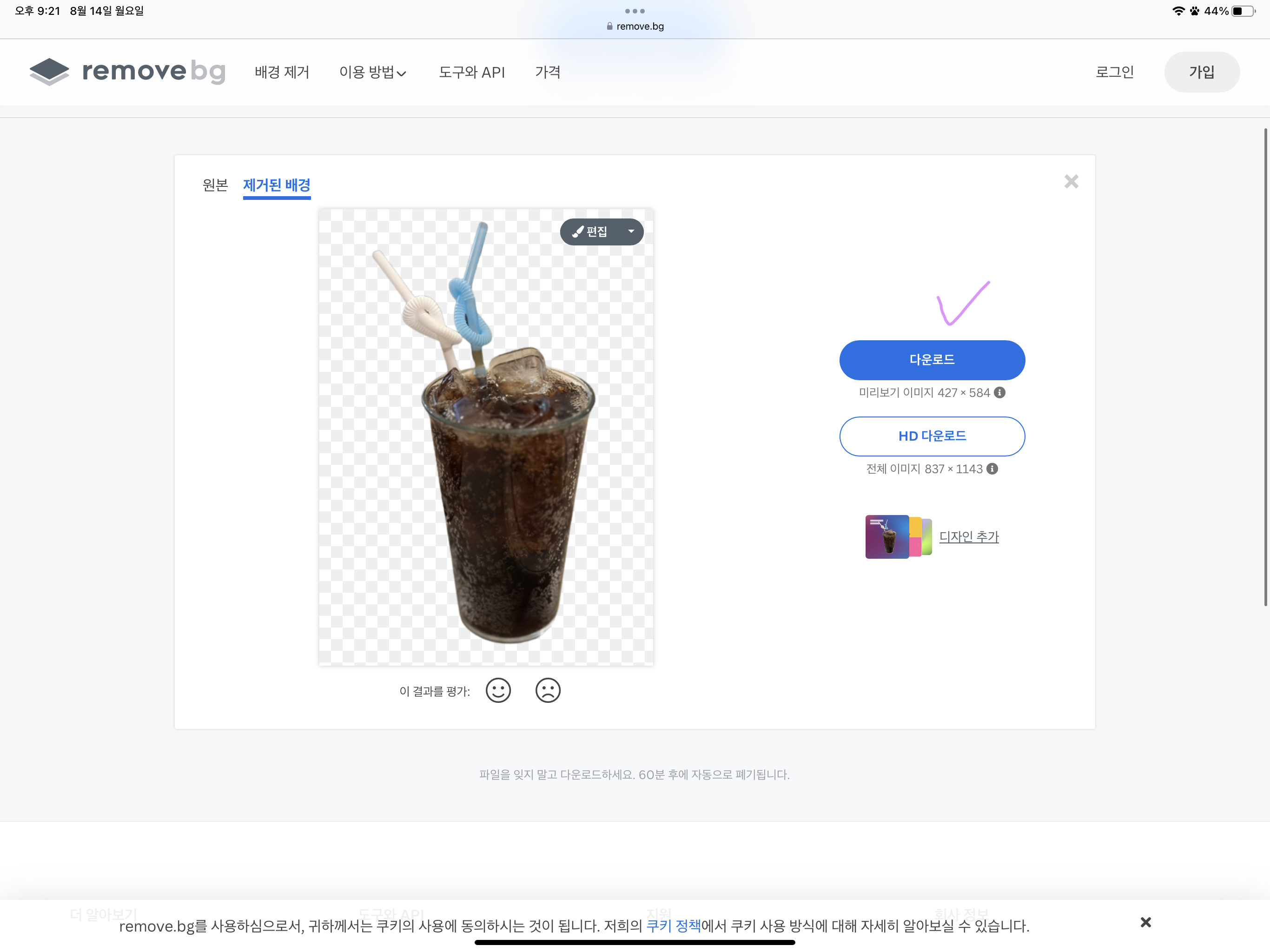Viewport: 1270px width, 952px height.
Task: Rate the result with the smiley face
Action: 498,690
